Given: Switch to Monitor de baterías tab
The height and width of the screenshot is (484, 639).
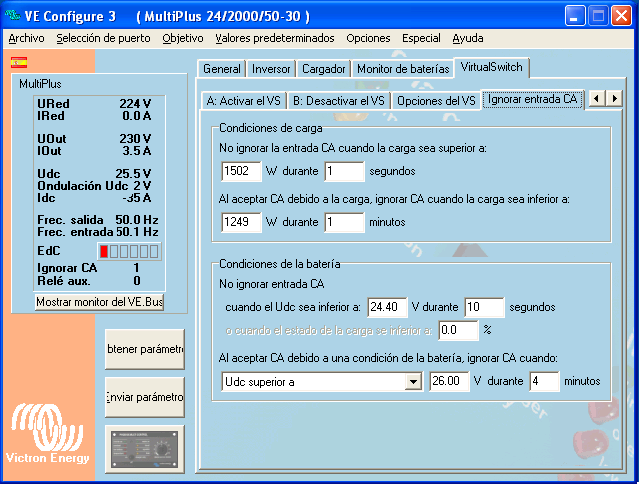Looking at the screenshot, I should 403,69.
